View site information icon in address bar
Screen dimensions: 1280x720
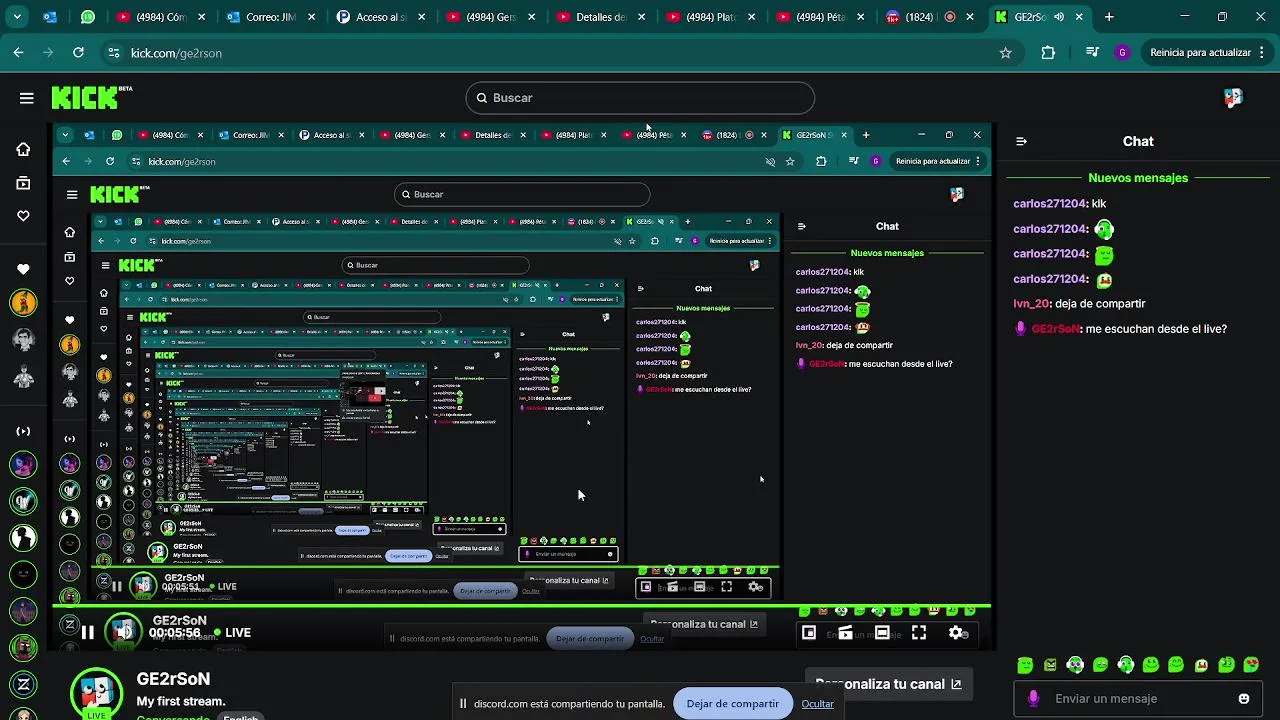pyautogui.click(x=113, y=53)
